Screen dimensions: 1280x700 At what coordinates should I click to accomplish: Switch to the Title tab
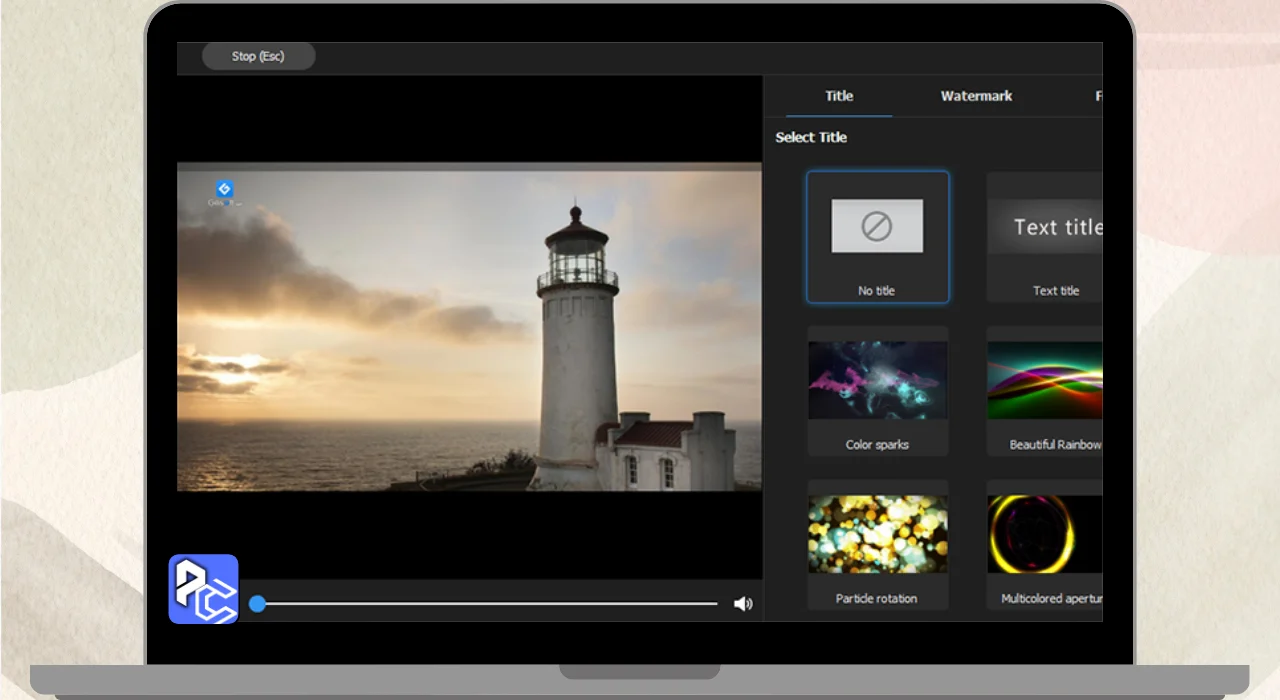pyautogui.click(x=838, y=96)
